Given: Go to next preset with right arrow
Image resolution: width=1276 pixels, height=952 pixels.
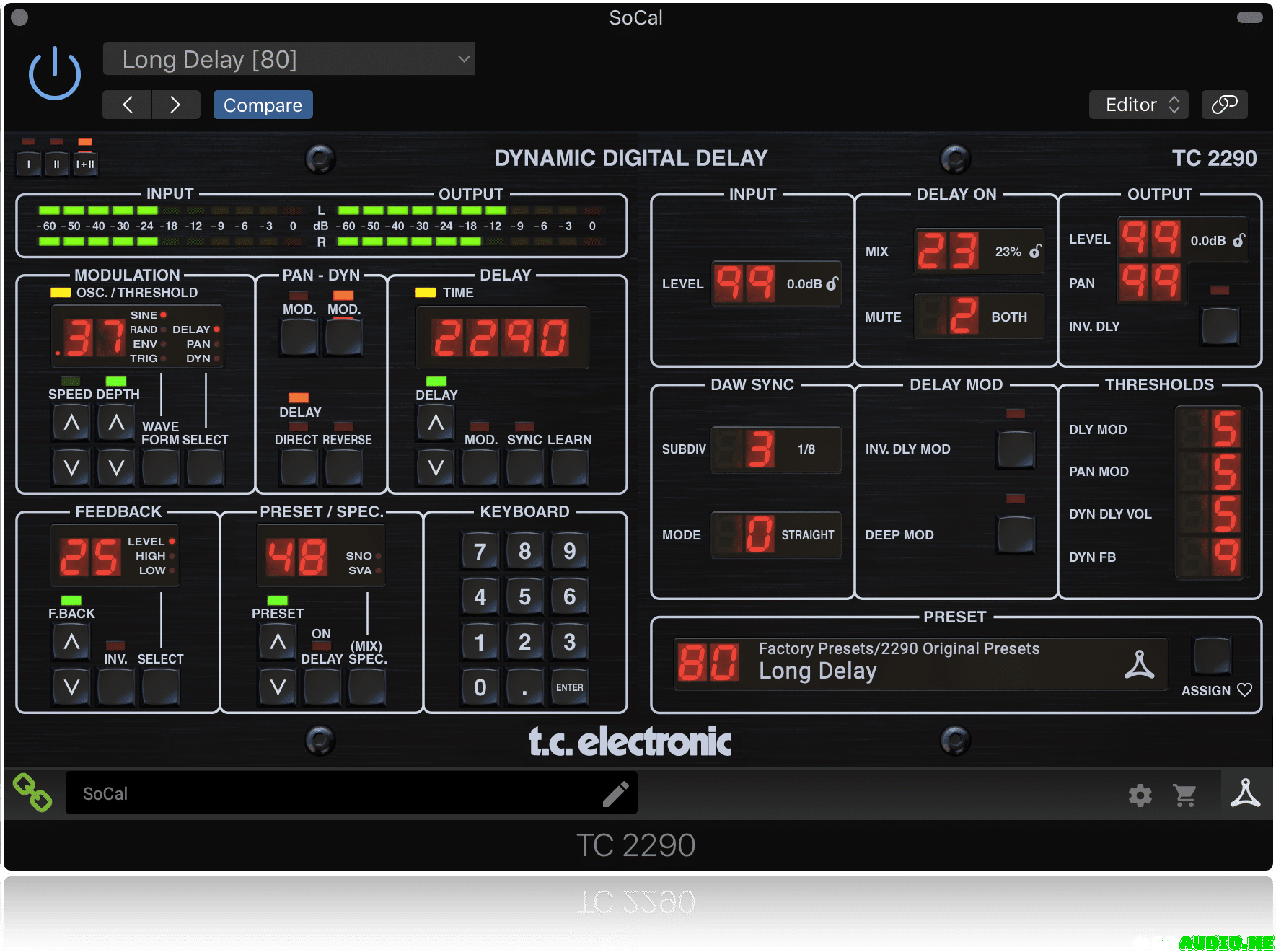Looking at the screenshot, I should 175,105.
